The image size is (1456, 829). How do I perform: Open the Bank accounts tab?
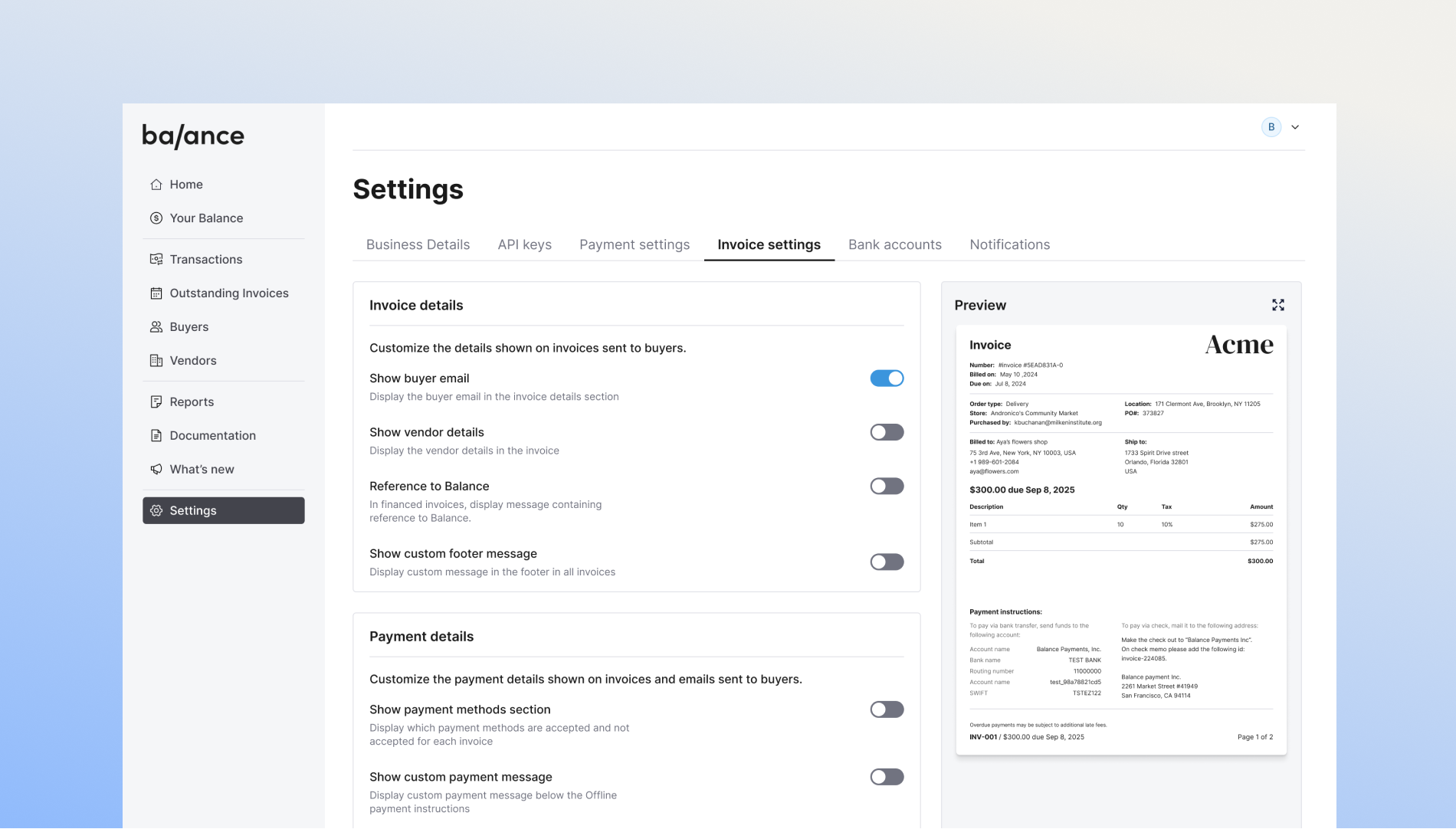coord(894,244)
